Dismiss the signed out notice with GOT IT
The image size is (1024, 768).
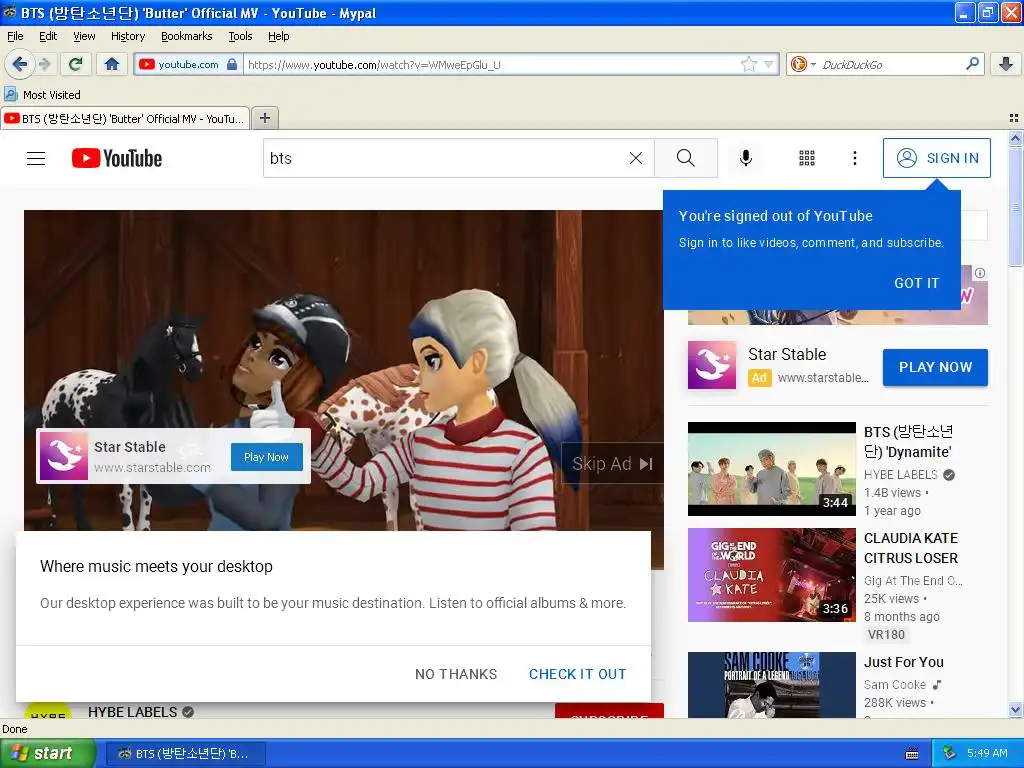[916, 283]
